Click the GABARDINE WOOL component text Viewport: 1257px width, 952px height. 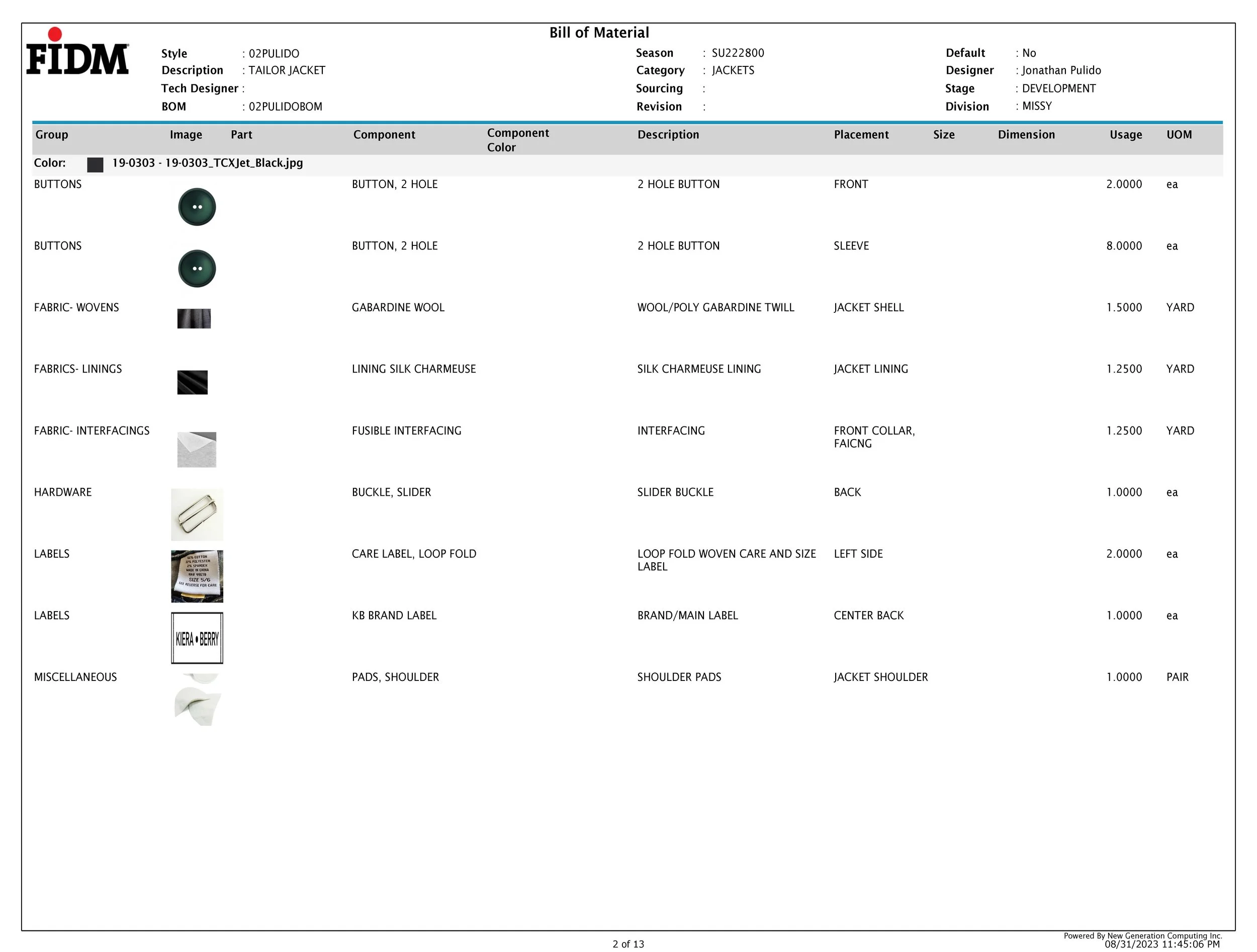(x=398, y=307)
